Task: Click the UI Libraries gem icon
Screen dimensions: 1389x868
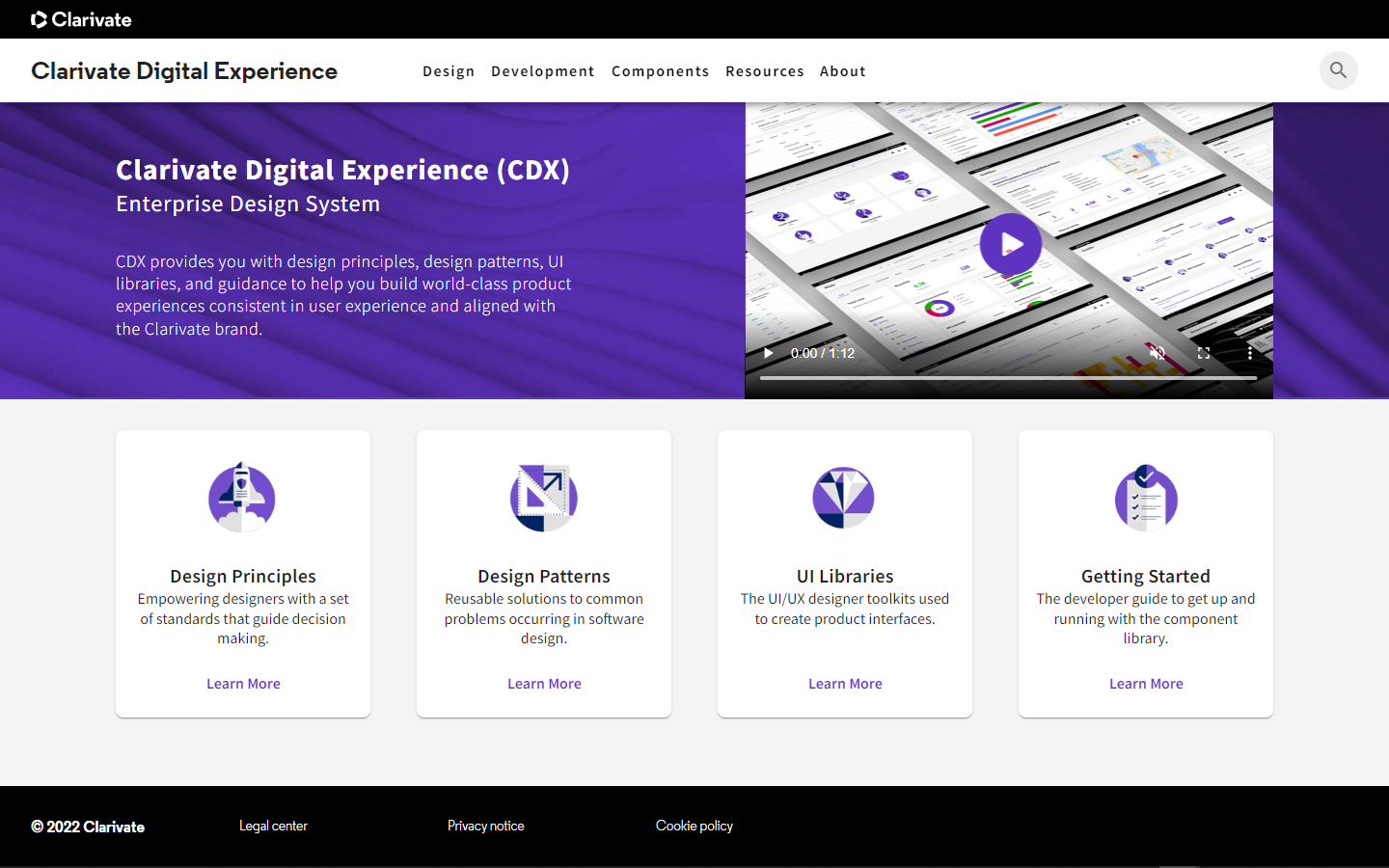Action: click(844, 498)
